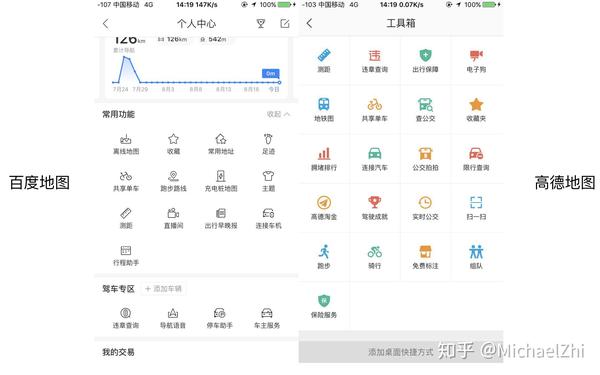The height and width of the screenshot is (375, 600).
Task: Open 常用地址 home icon
Action: click(x=221, y=144)
